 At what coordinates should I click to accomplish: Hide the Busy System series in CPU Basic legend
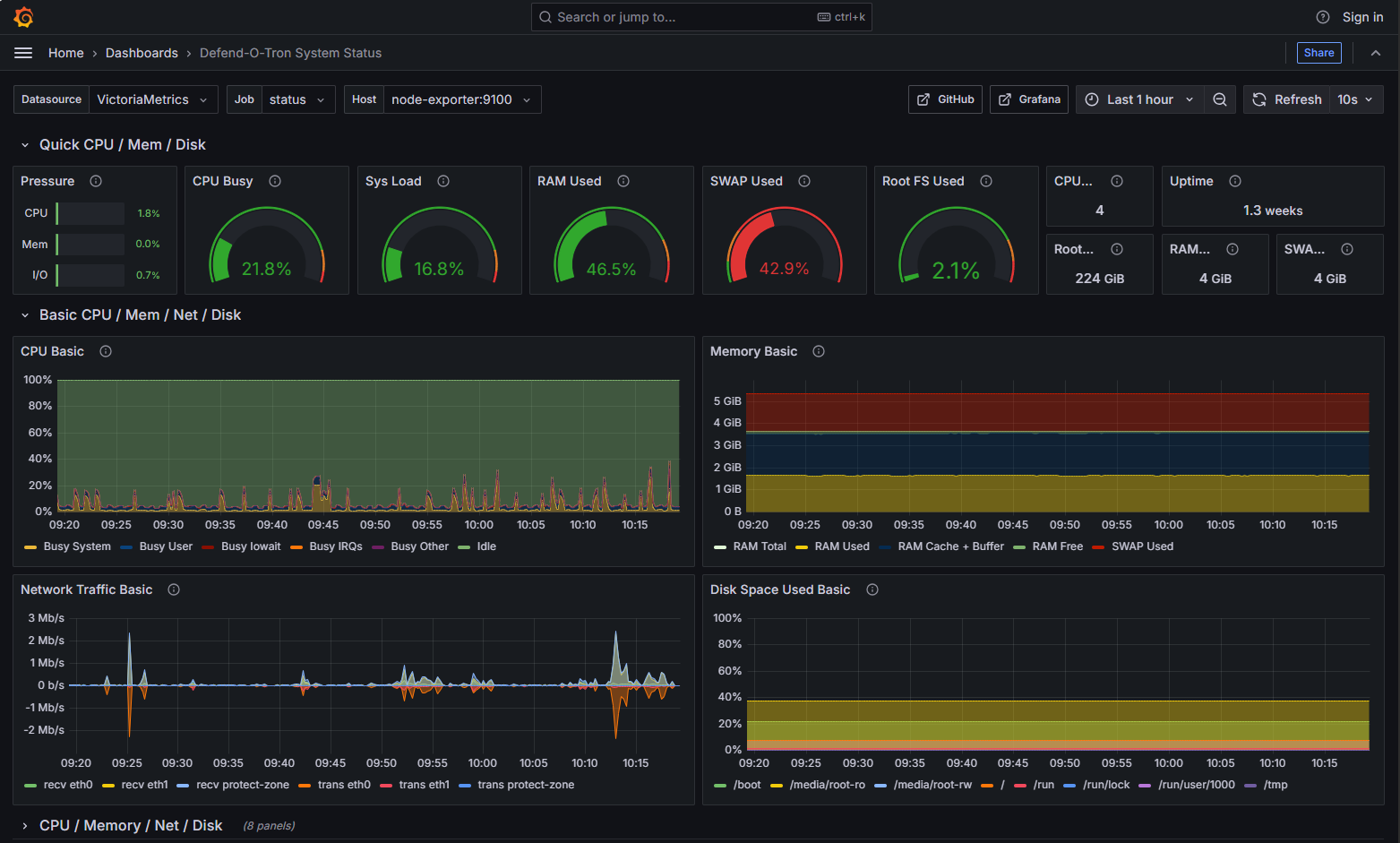(76, 546)
